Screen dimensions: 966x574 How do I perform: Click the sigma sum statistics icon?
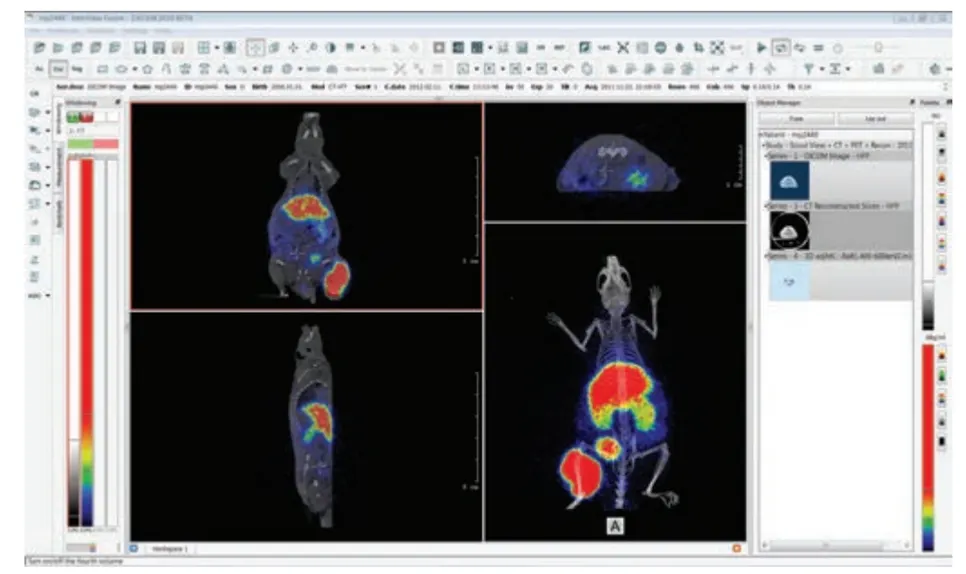835,69
